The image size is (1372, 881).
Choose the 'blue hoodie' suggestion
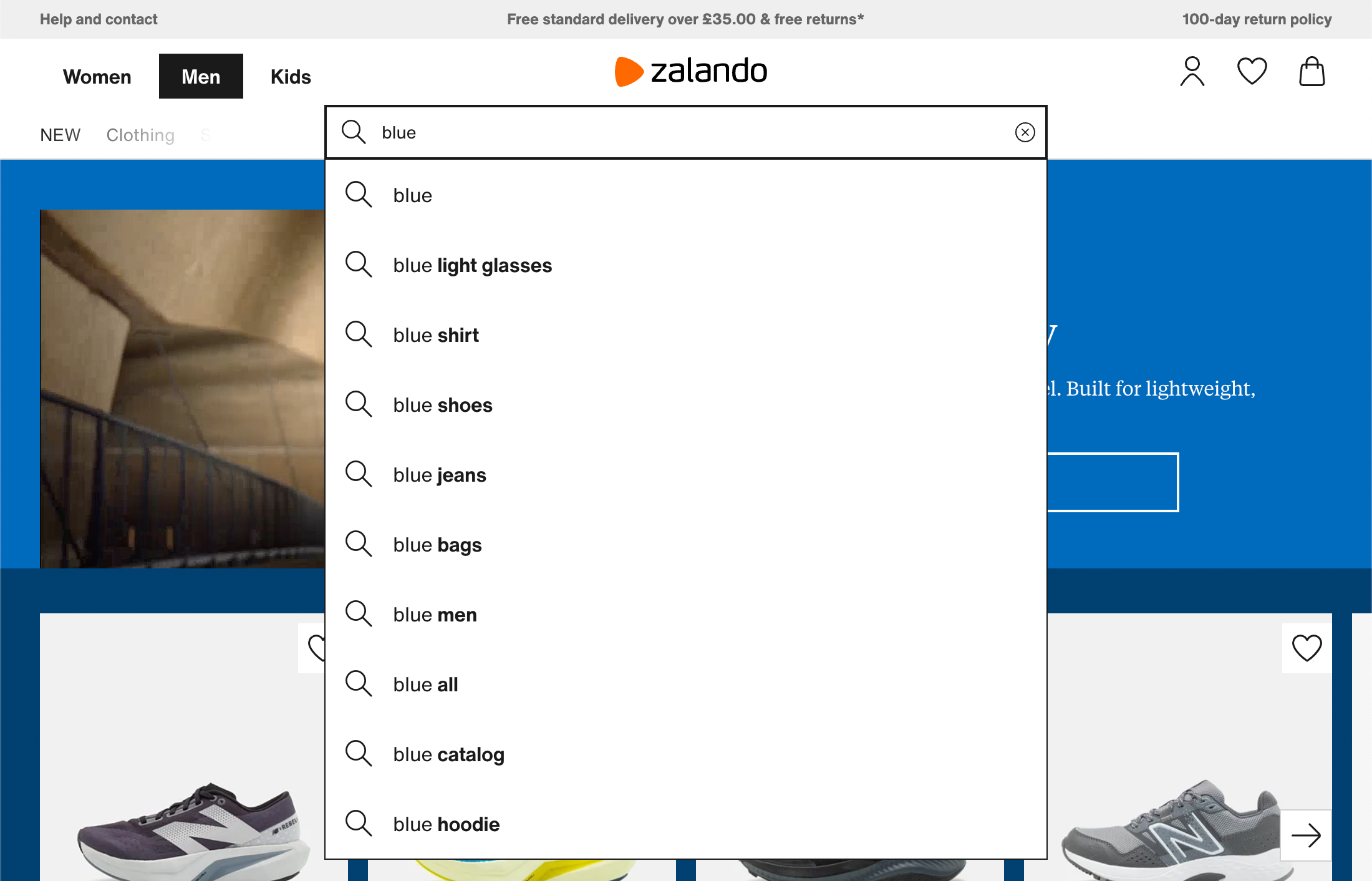[x=445, y=824]
